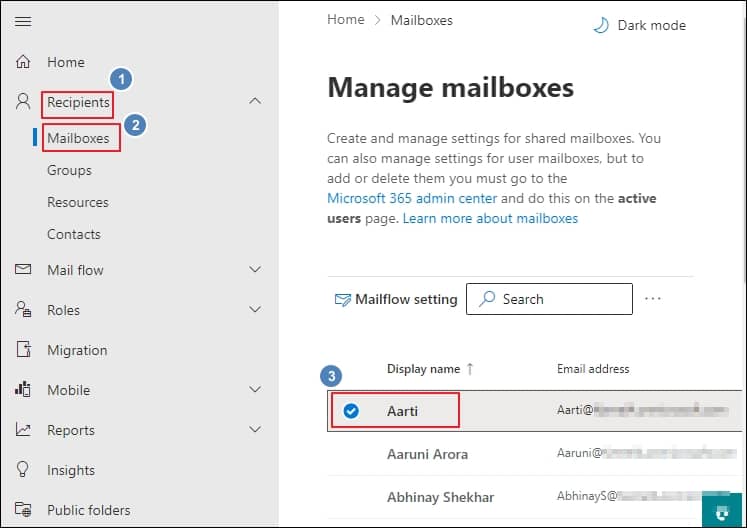The height and width of the screenshot is (528, 747).
Task: Click the Dark mode moon icon
Action: click(601, 25)
